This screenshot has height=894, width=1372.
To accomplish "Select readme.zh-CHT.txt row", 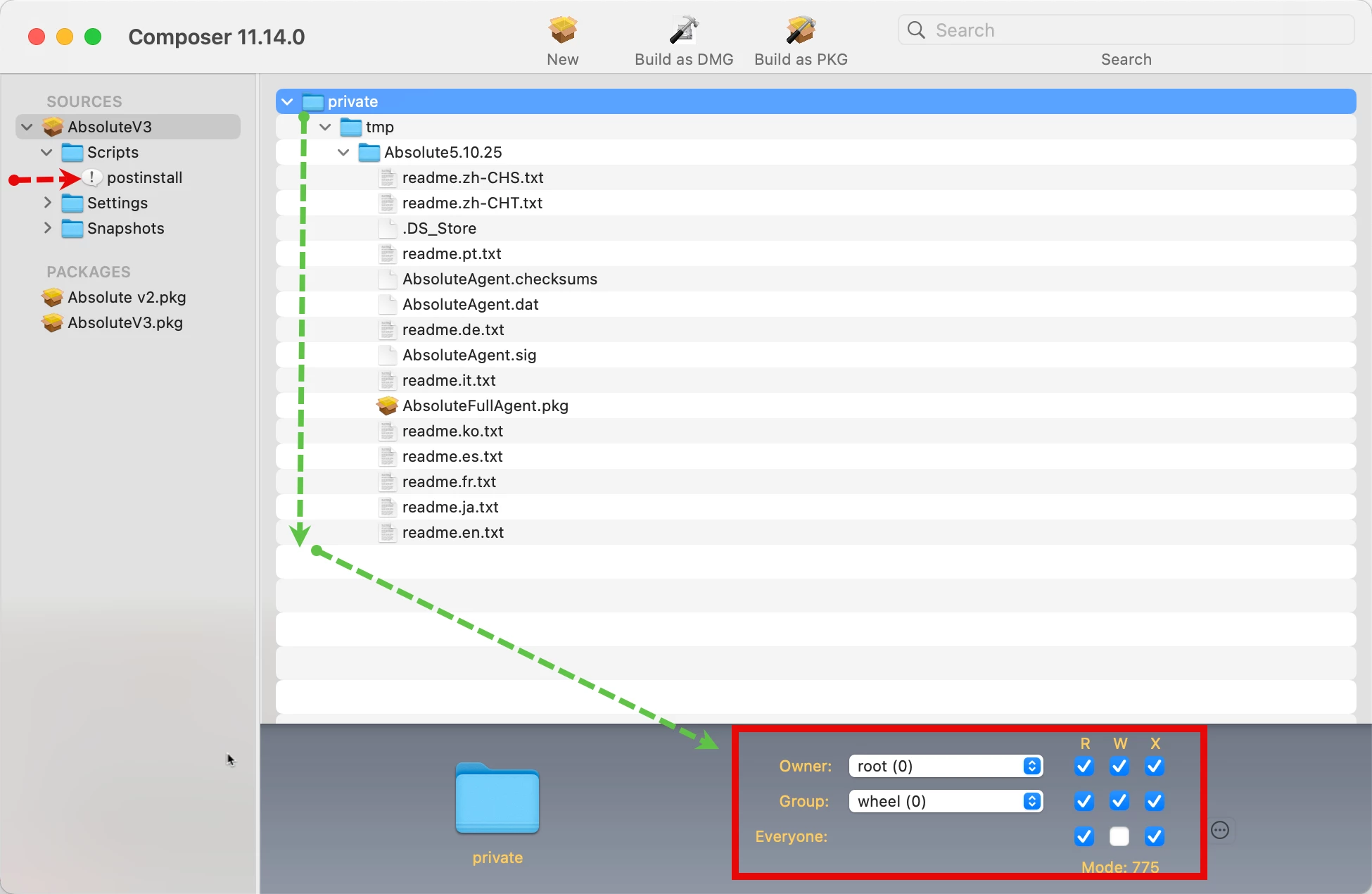I will (816, 203).
